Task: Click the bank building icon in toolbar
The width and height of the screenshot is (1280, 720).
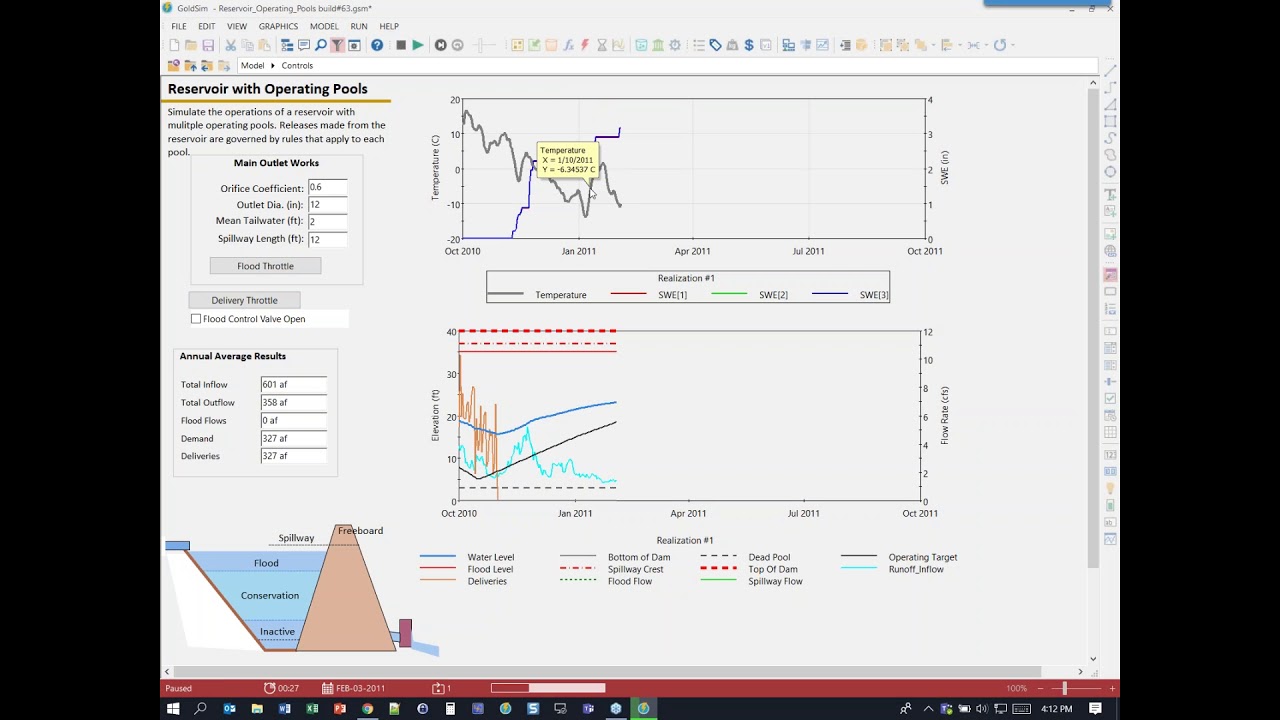Action: (658, 45)
